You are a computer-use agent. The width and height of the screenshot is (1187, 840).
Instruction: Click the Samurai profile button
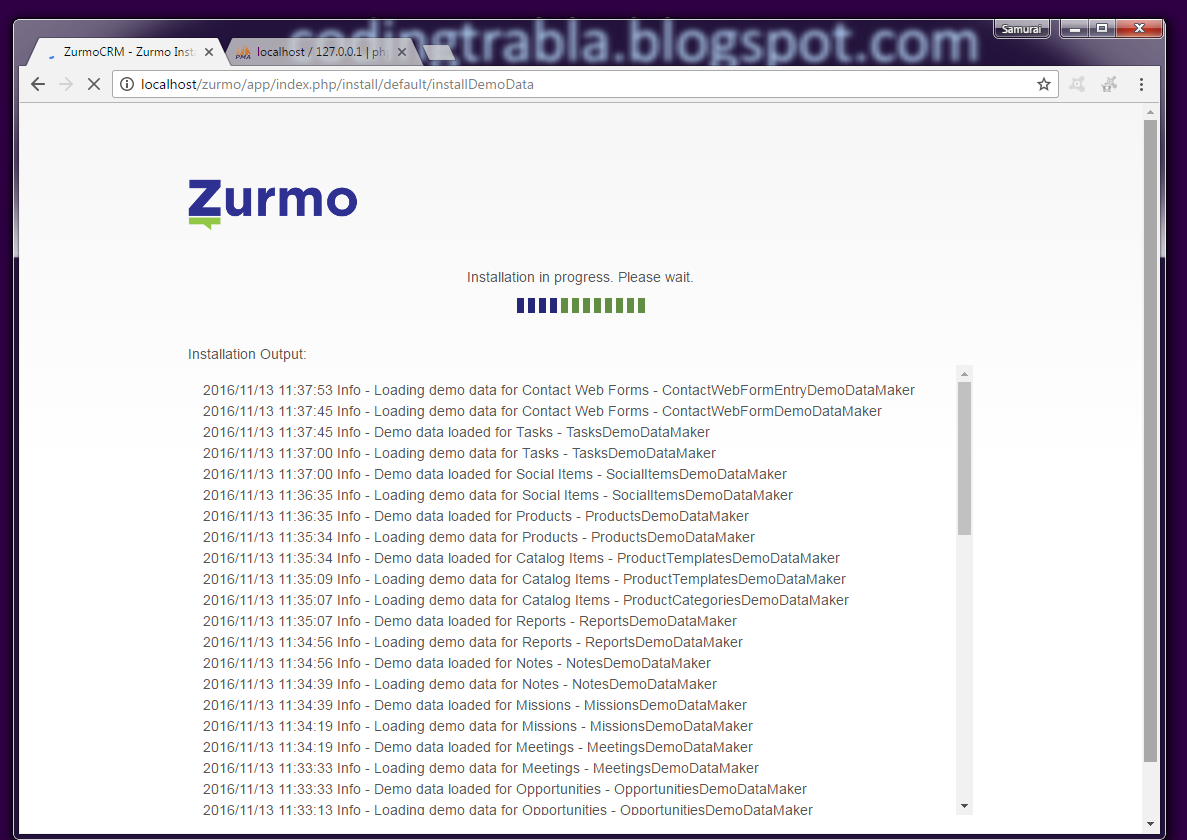pyautogui.click(x=1021, y=29)
